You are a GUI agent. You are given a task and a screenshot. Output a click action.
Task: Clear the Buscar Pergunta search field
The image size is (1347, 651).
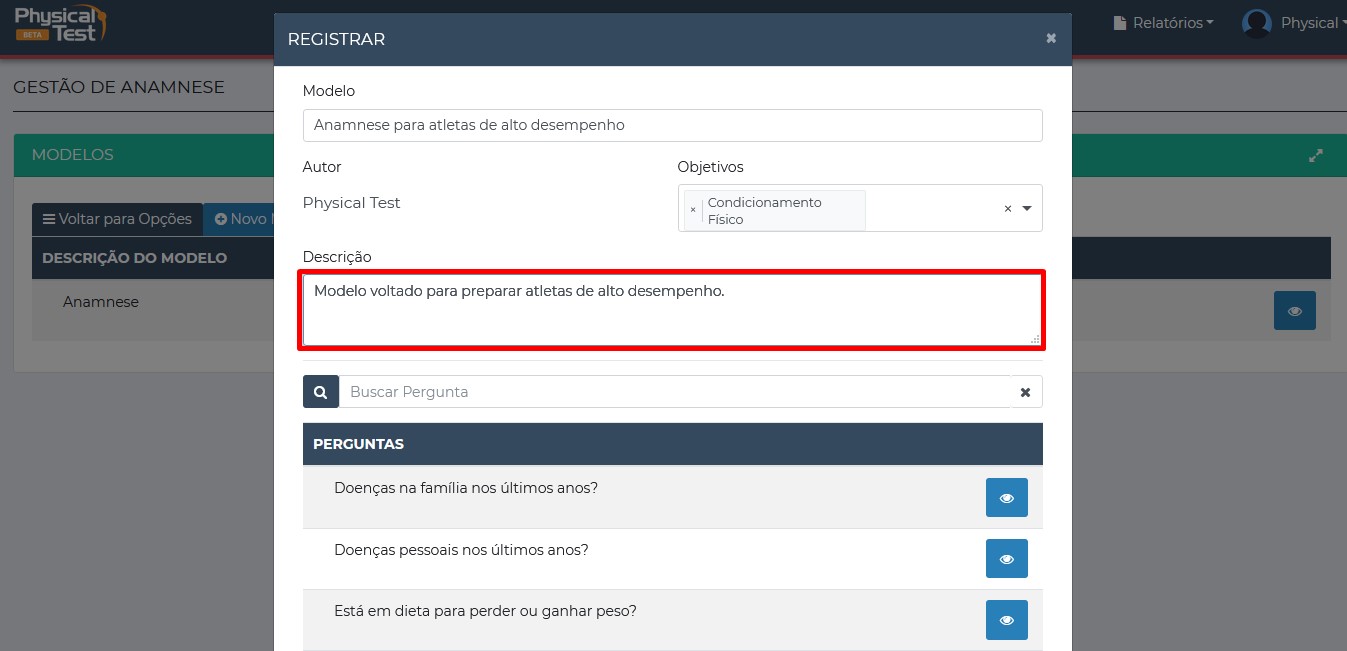(1025, 392)
